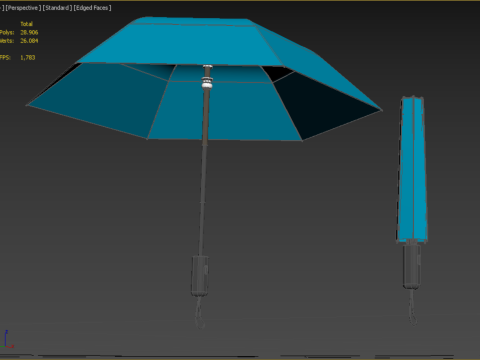The height and width of the screenshot is (360, 480).
Task: Click the Polys count value 28.906
Action: coord(29,32)
